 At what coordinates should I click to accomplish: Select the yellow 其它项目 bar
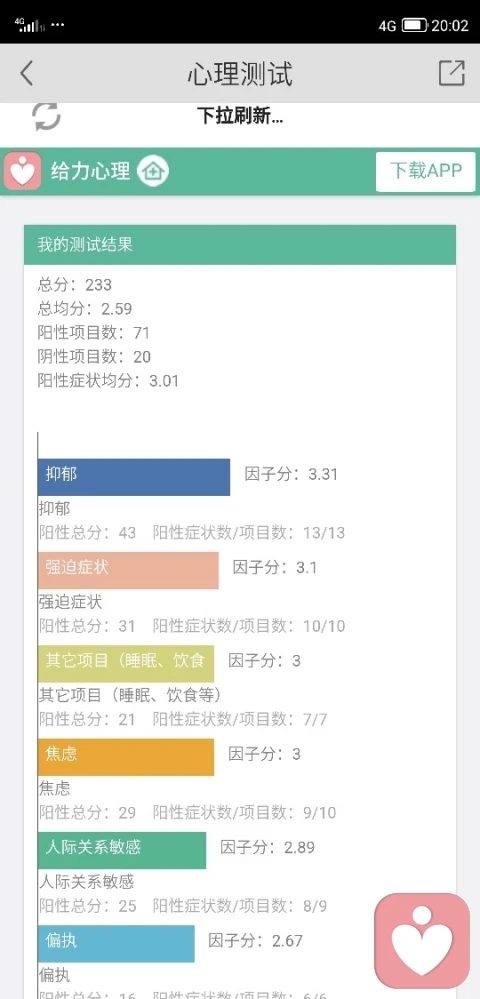click(x=126, y=664)
